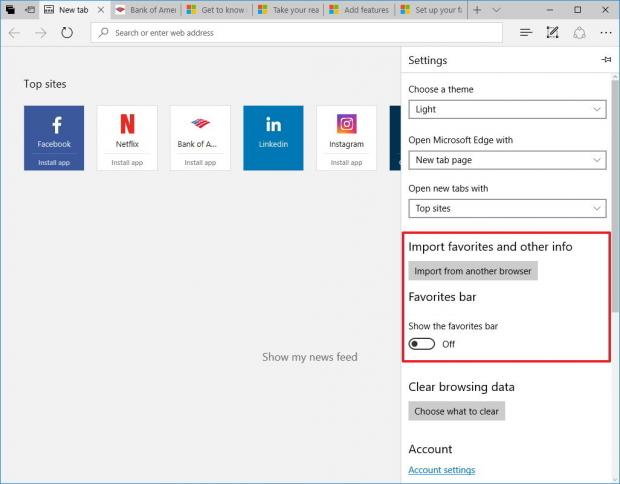Pin the Settings pane
Screen dimensions: 620x484
[x=605, y=60]
